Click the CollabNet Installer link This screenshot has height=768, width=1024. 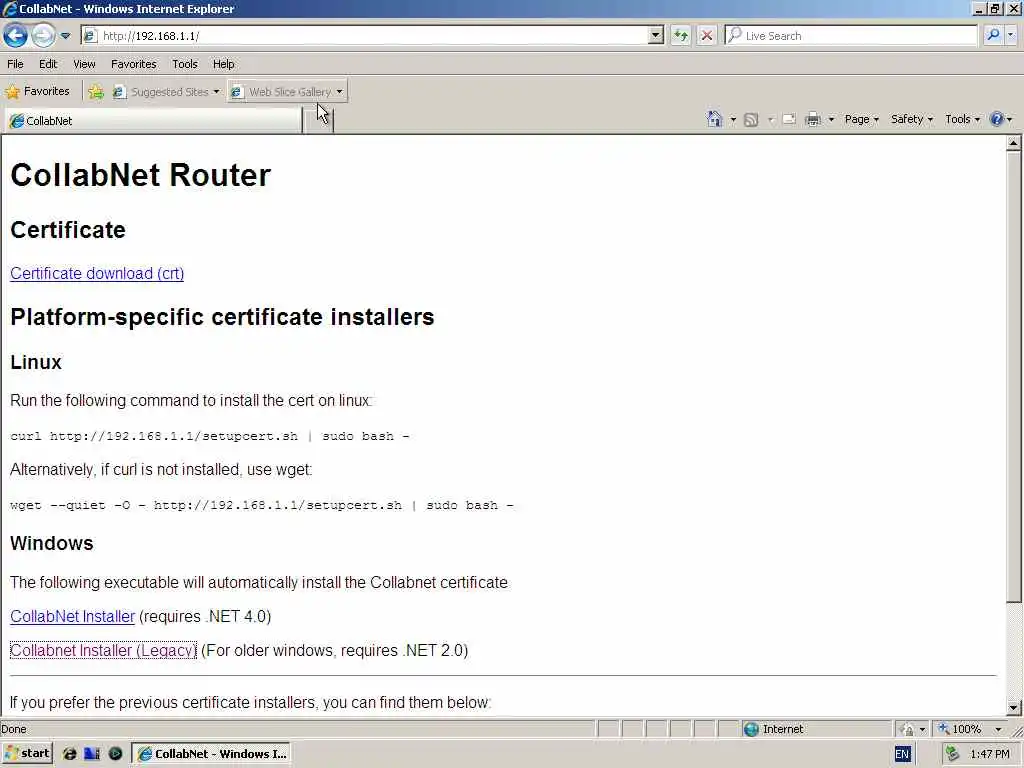pos(72,616)
